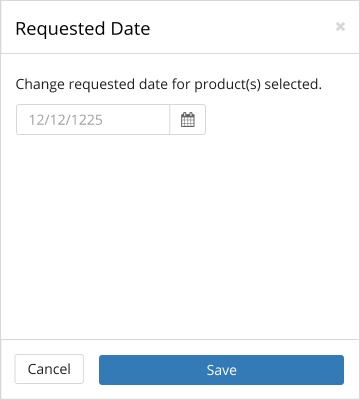Select the date entry box under the instructions
Screen dimensions: 360x400
(x=93, y=120)
